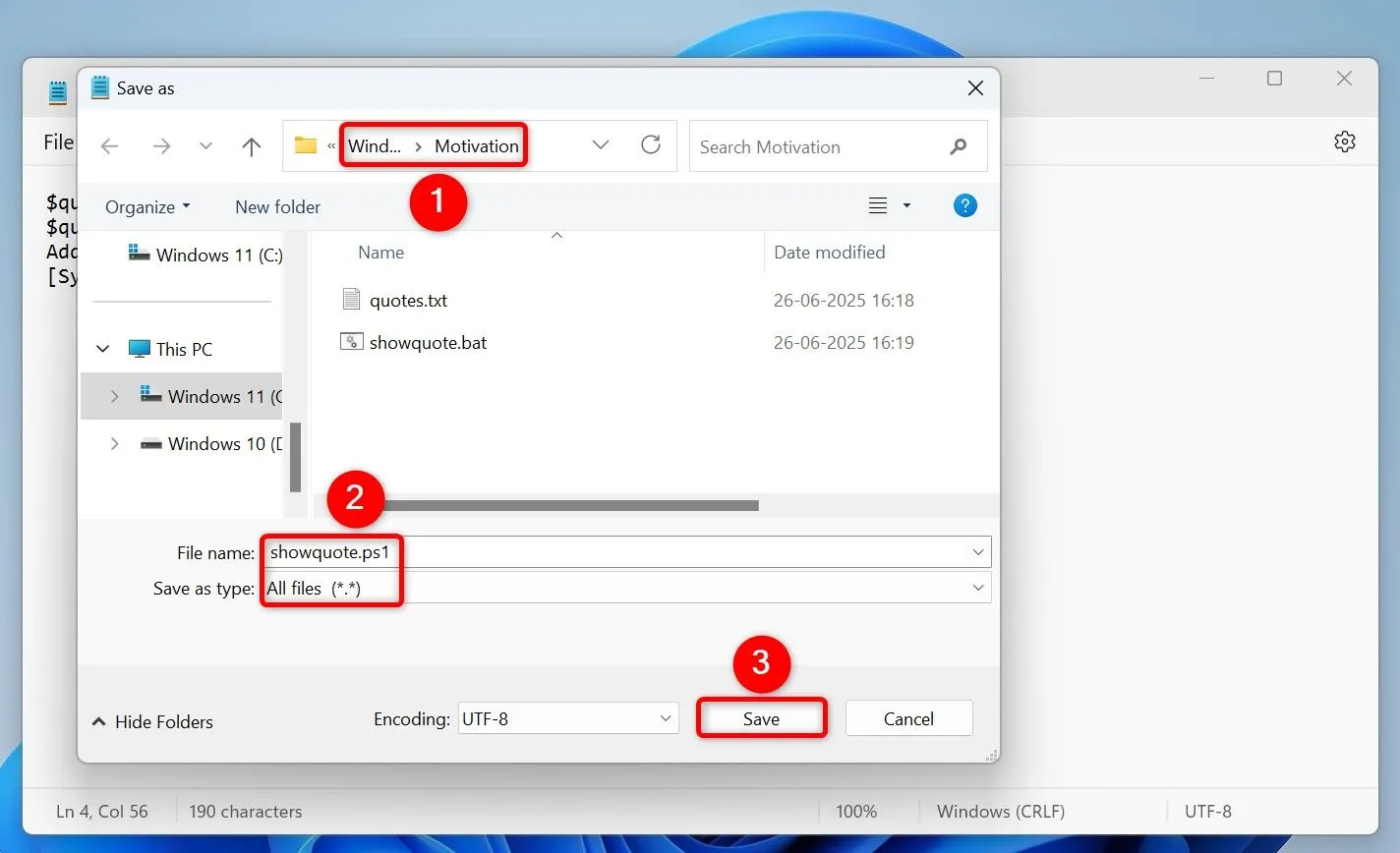
Task: Open the Organize menu
Action: 147,207
